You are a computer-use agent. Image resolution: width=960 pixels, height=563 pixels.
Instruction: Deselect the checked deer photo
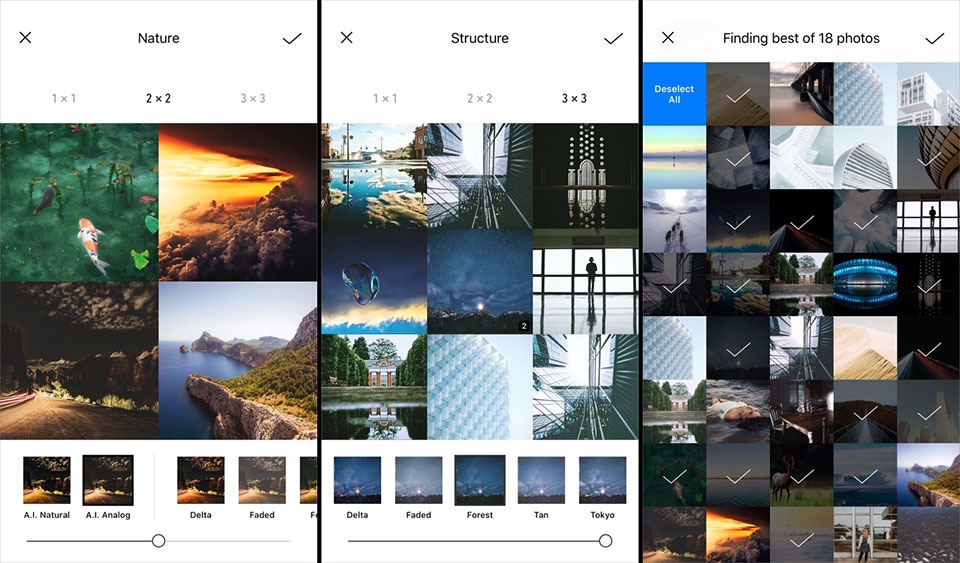coord(801,474)
